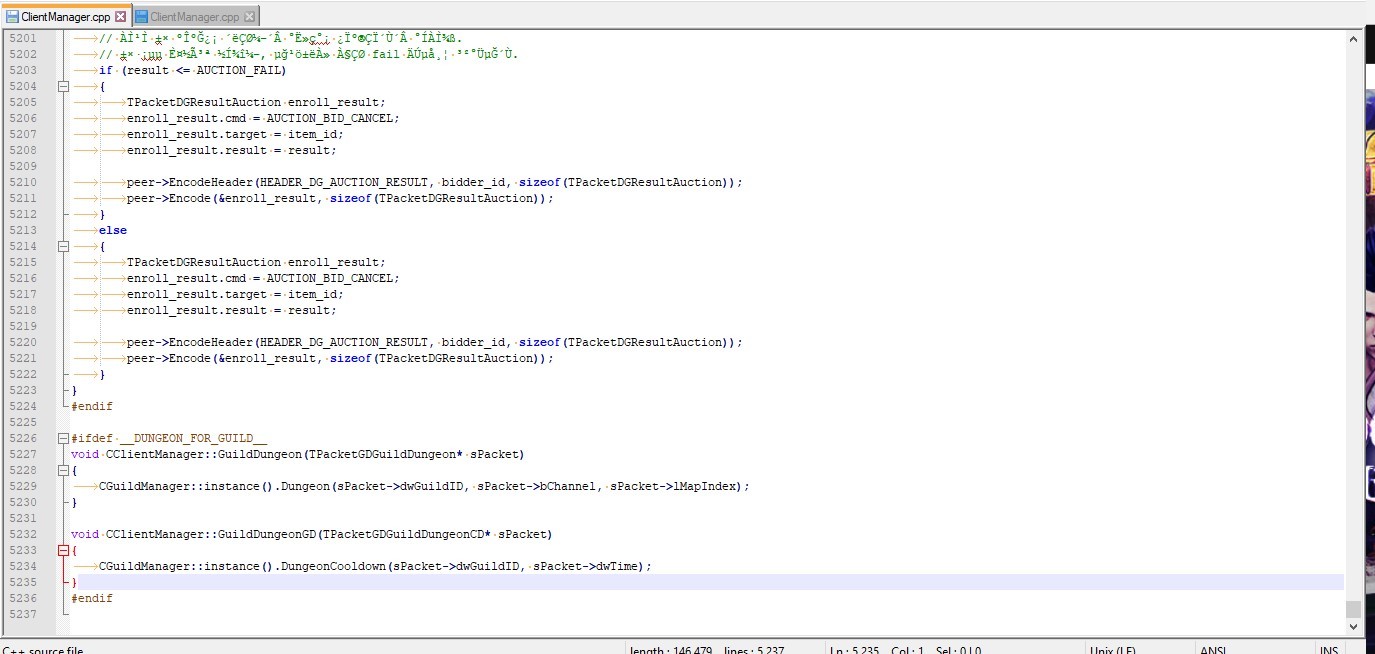Switch to the second inactive ClientManager.cpp tab
Image resolution: width=1375 pixels, height=654 pixels.
point(195,17)
